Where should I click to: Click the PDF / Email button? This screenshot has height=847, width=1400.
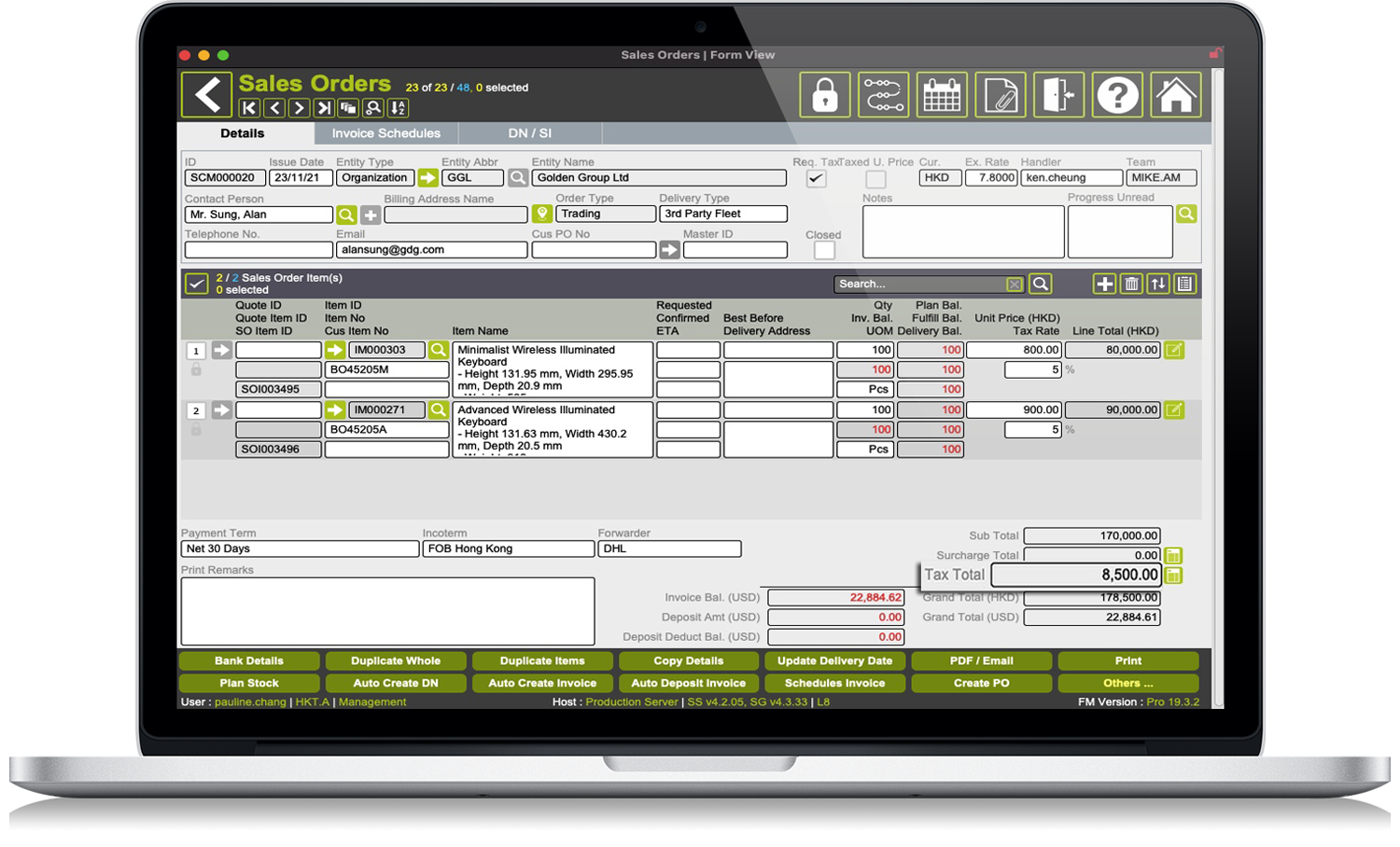[x=982, y=660]
